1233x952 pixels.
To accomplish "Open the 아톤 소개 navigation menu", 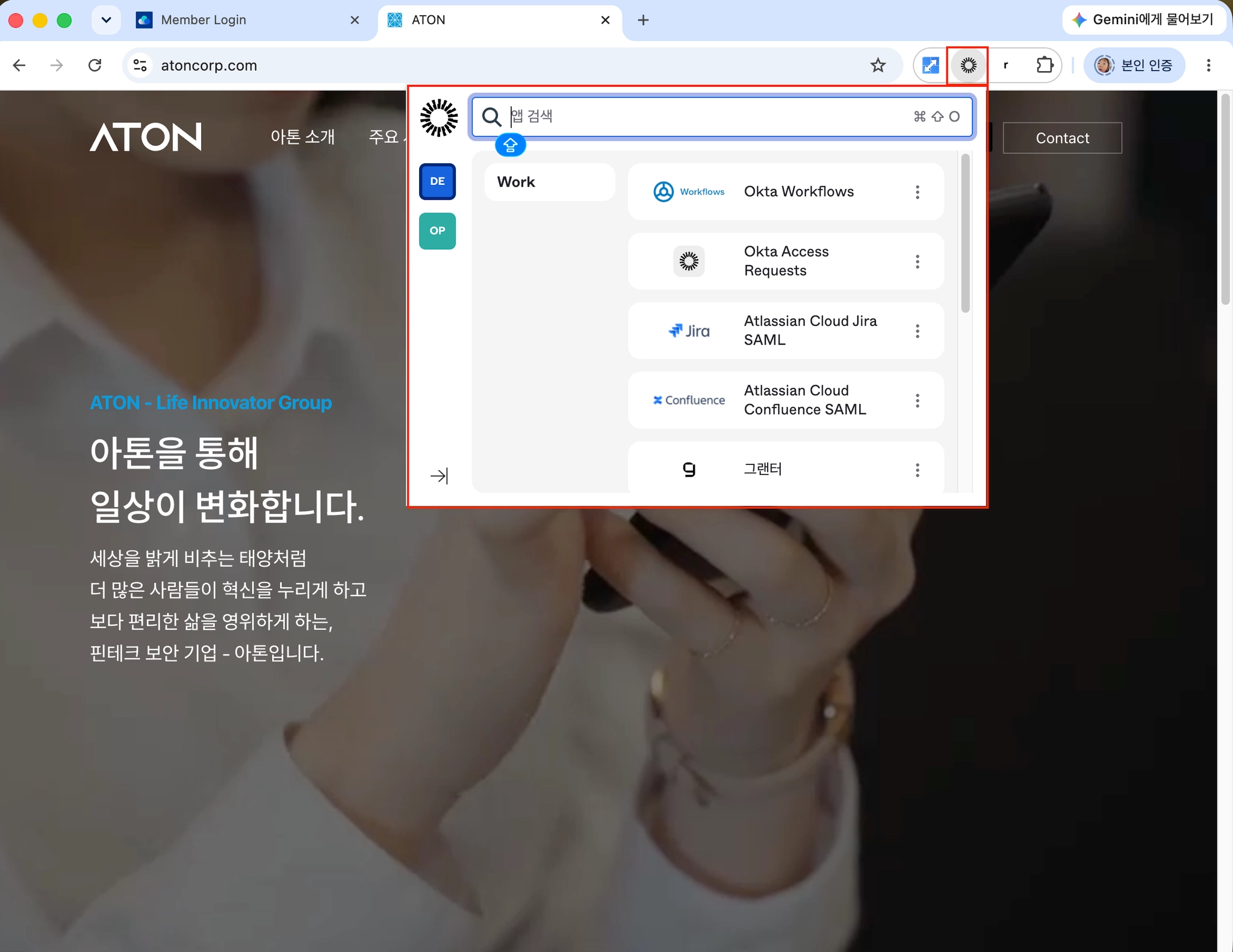I will [x=302, y=137].
